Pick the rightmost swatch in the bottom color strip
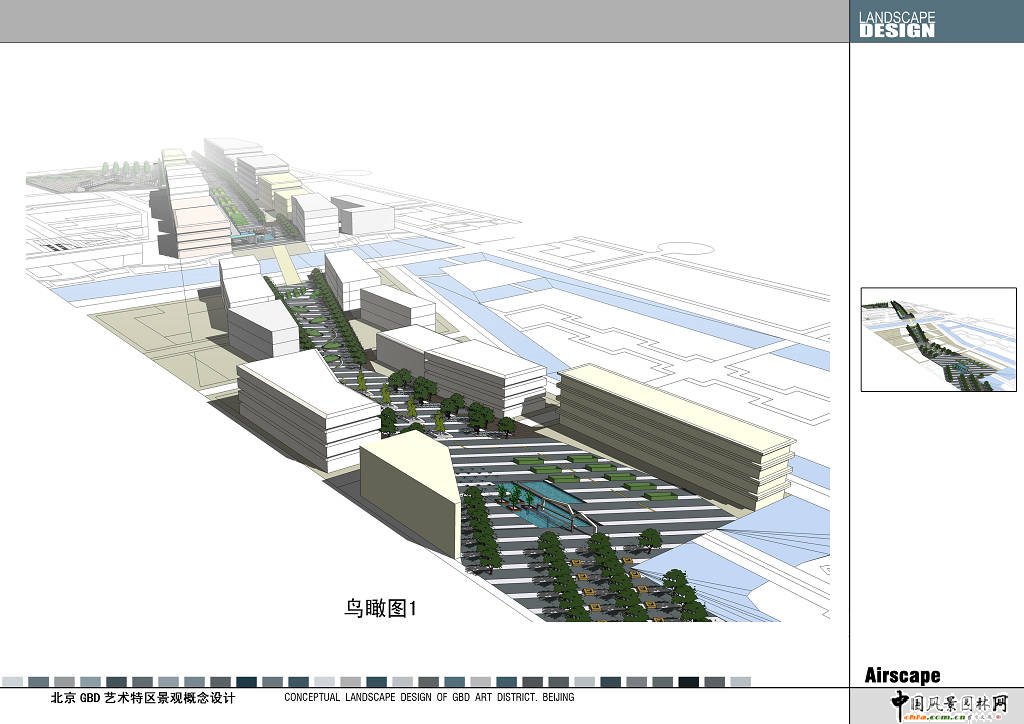This screenshot has height=724, width=1024. coord(740,681)
